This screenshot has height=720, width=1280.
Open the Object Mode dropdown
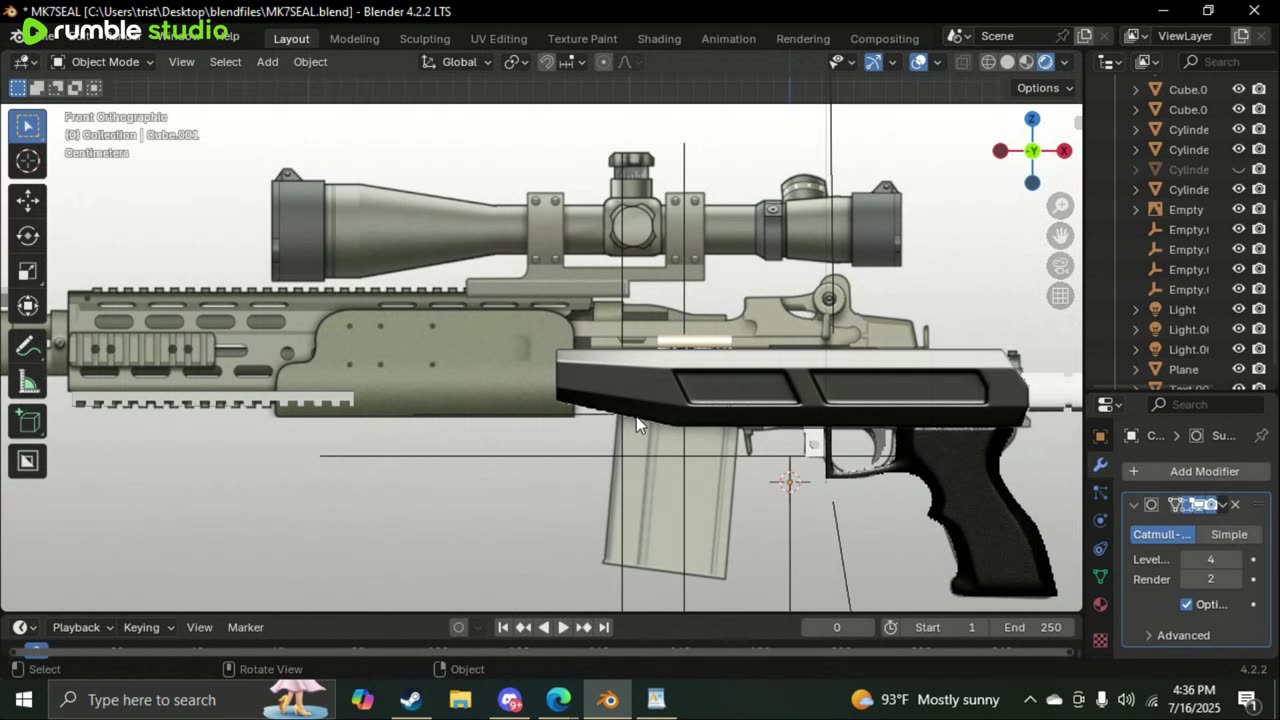(x=103, y=62)
